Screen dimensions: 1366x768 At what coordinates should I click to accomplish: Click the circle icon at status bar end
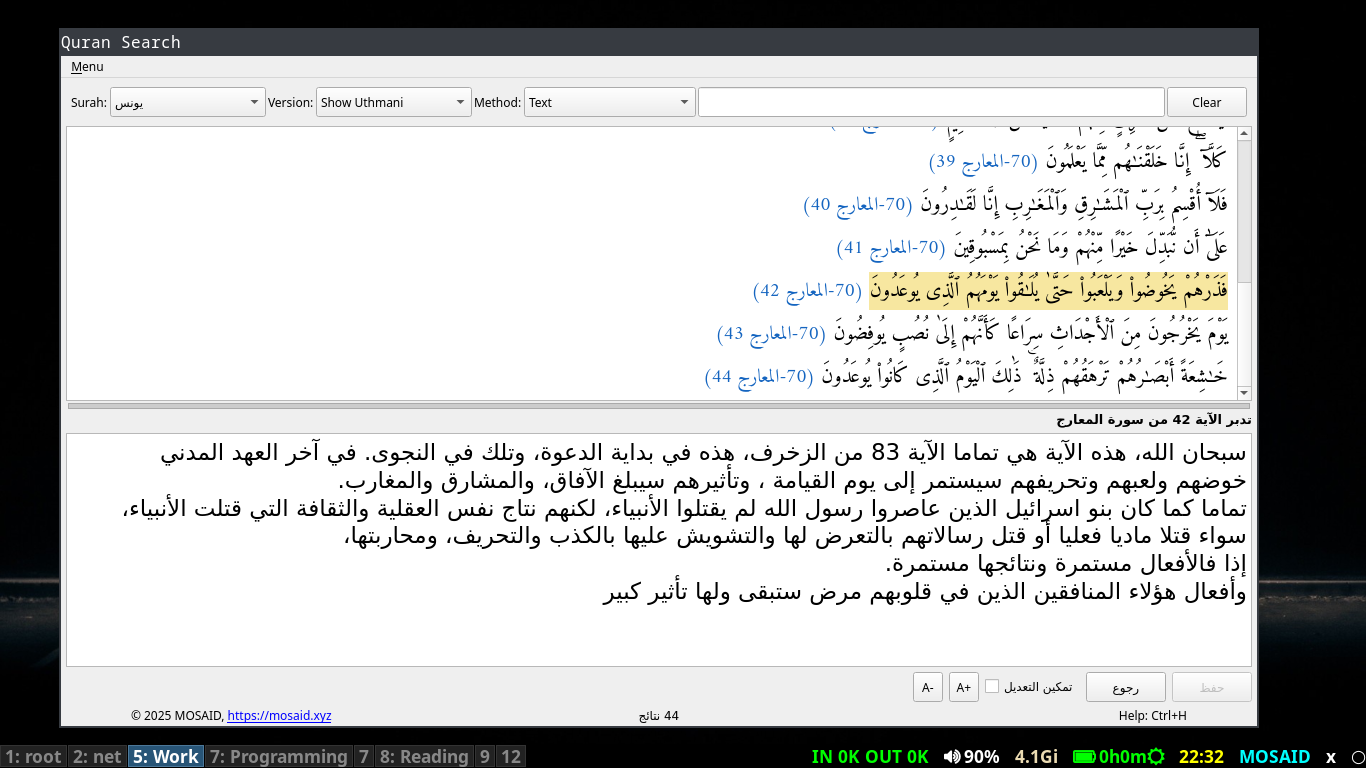pyautogui.click(x=1357, y=757)
